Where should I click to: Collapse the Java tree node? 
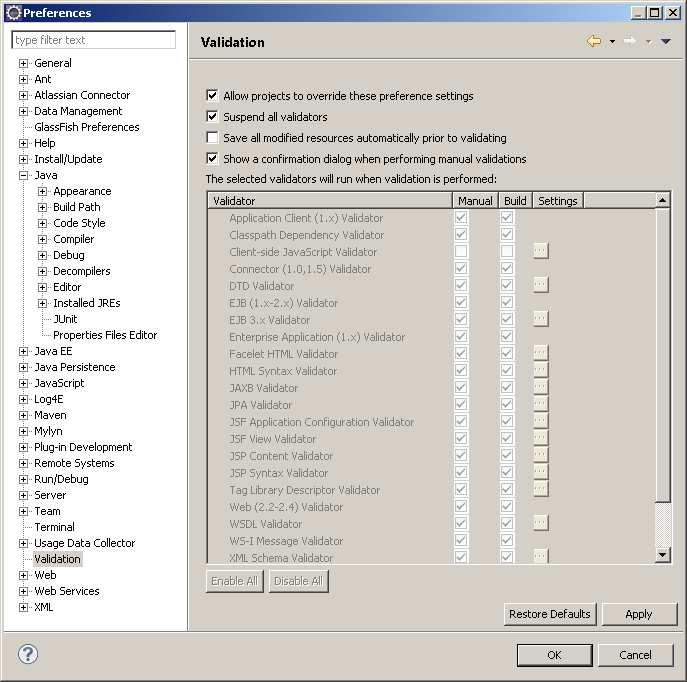point(24,175)
